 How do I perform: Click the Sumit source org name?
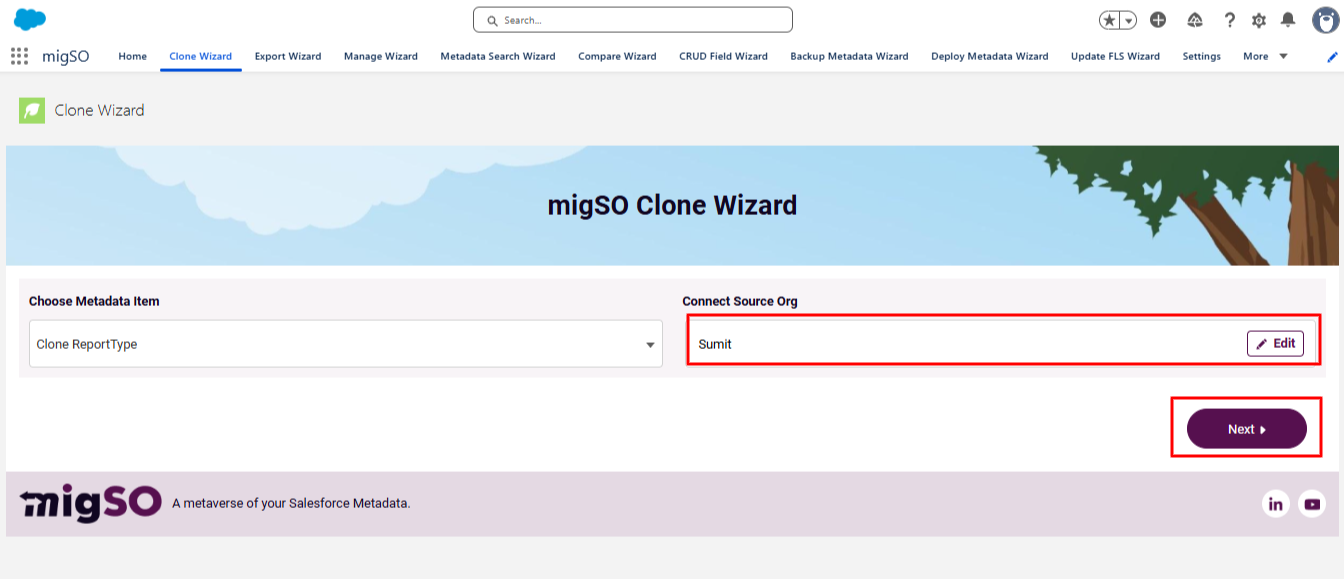pyautogui.click(x=715, y=344)
